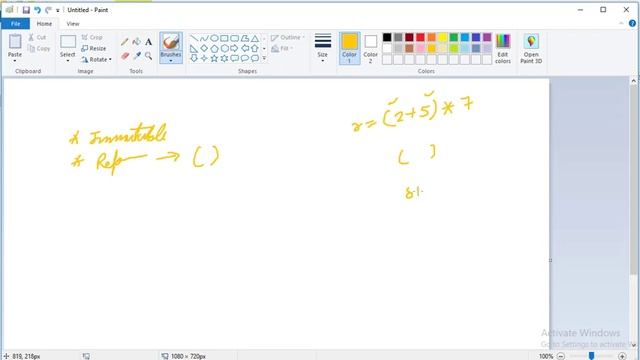Open the shape Fill dropdown
The height and width of the screenshot is (360, 640).
point(282,49)
